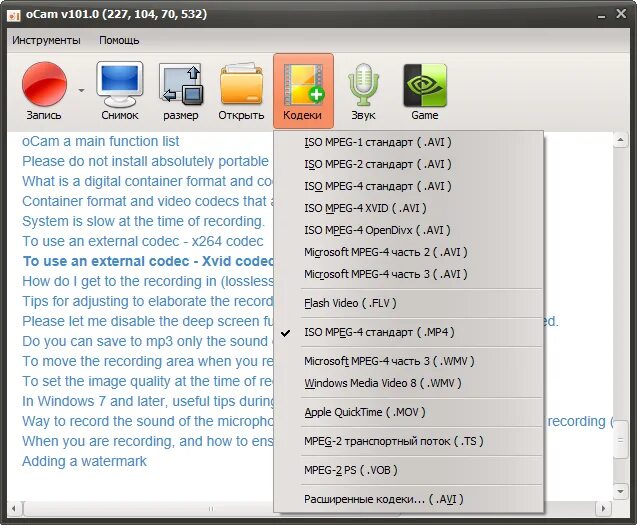Select checked ISO MPEG-4 стандарт (.MP4) option
The width and height of the screenshot is (637, 525).
tap(409, 332)
